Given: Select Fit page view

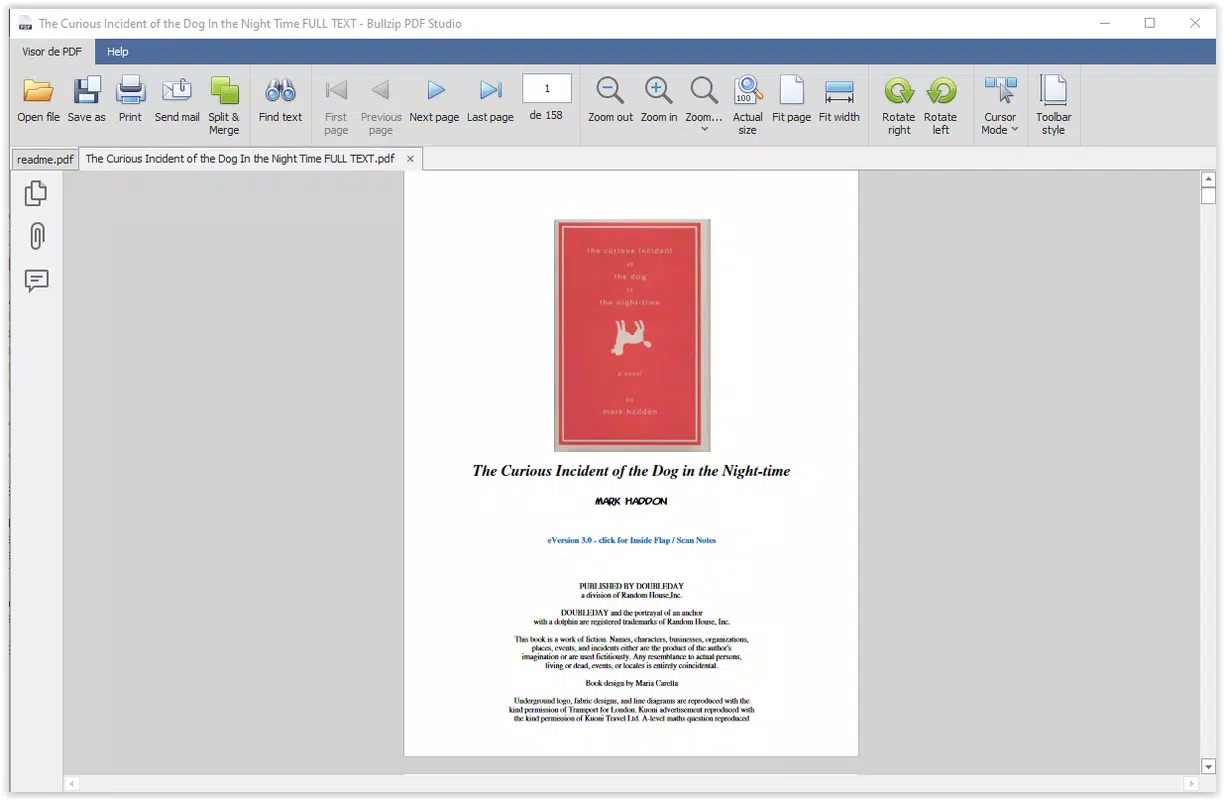Looking at the screenshot, I should [791, 100].
